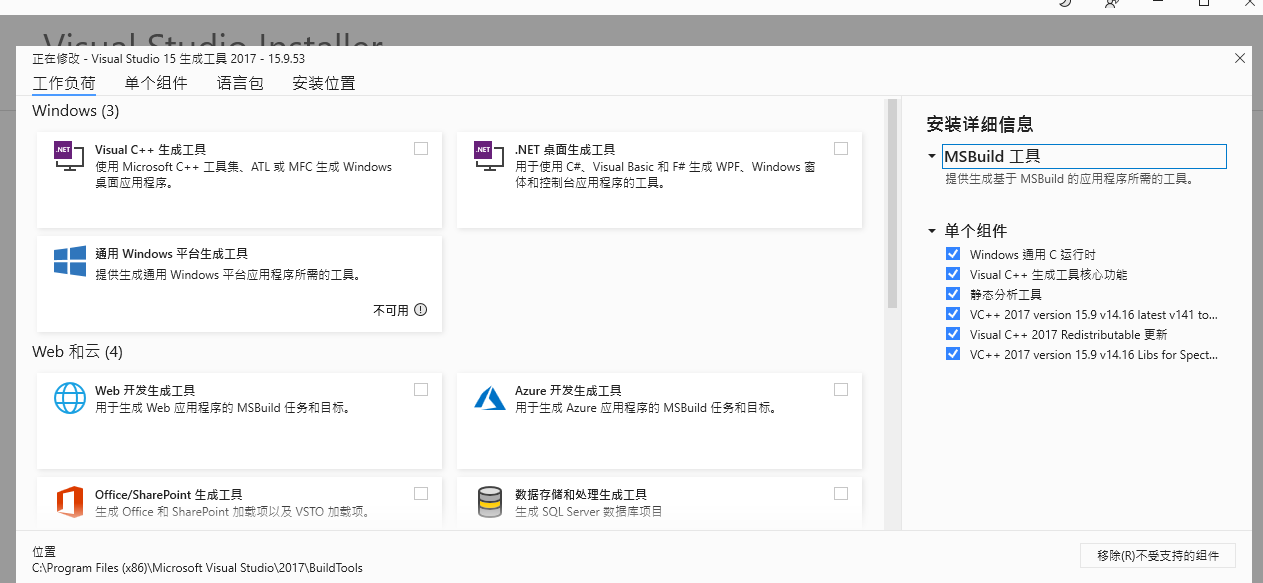Enable the Web 开发生成工具 checkbox
1263x583 pixels.
421,389
